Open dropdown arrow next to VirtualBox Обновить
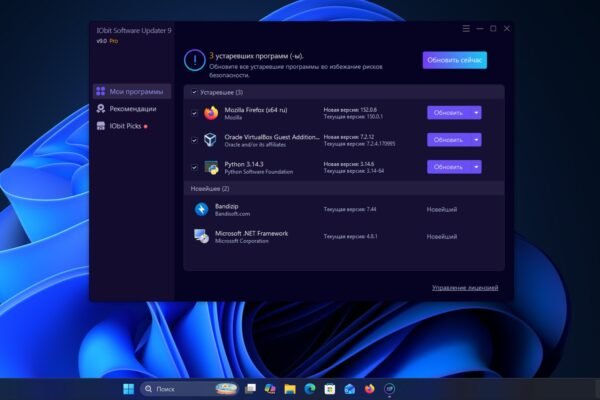This screenshot has height=400, width=600. pos(476,140)
